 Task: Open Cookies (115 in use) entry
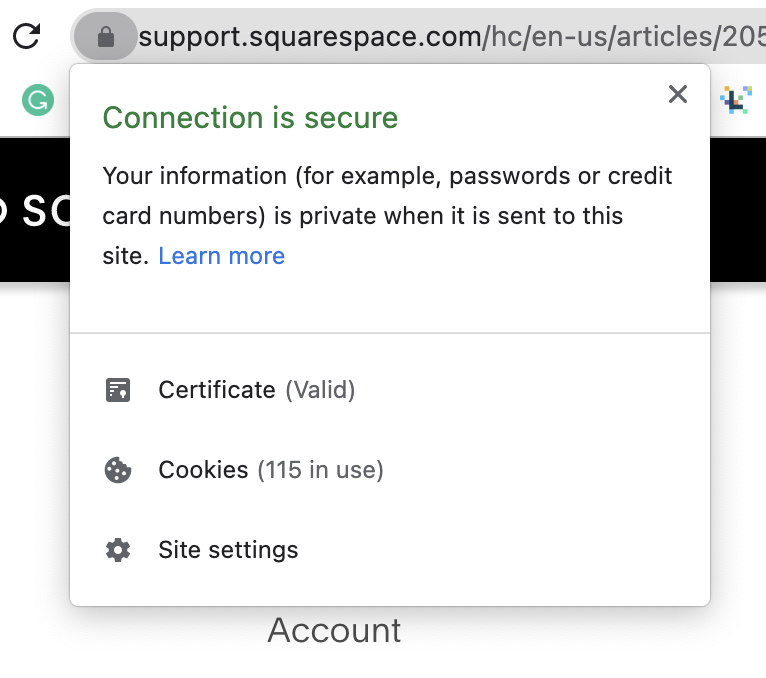[390, 470]
